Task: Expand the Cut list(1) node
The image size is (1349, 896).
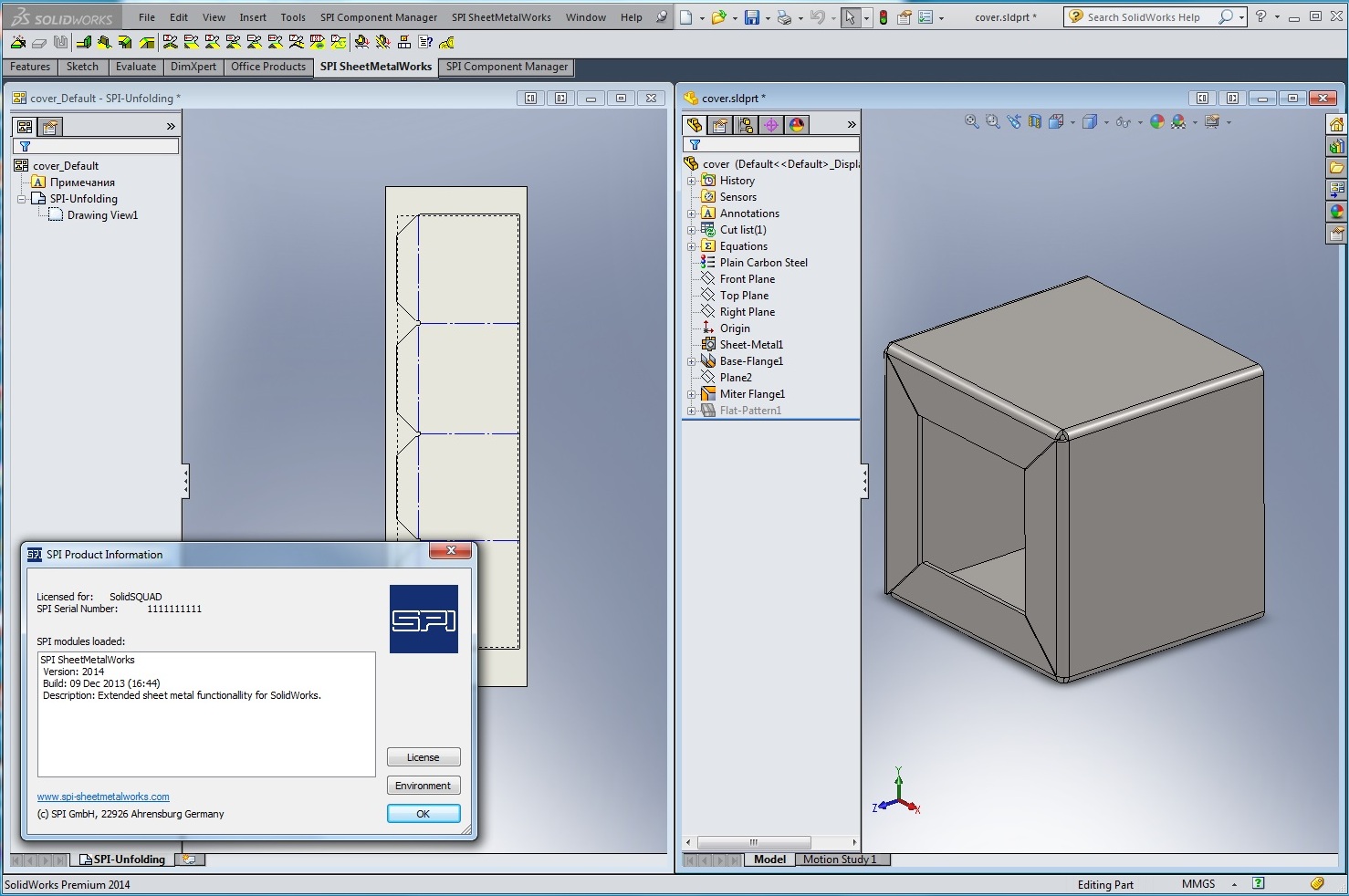Action: click(691, 230)
